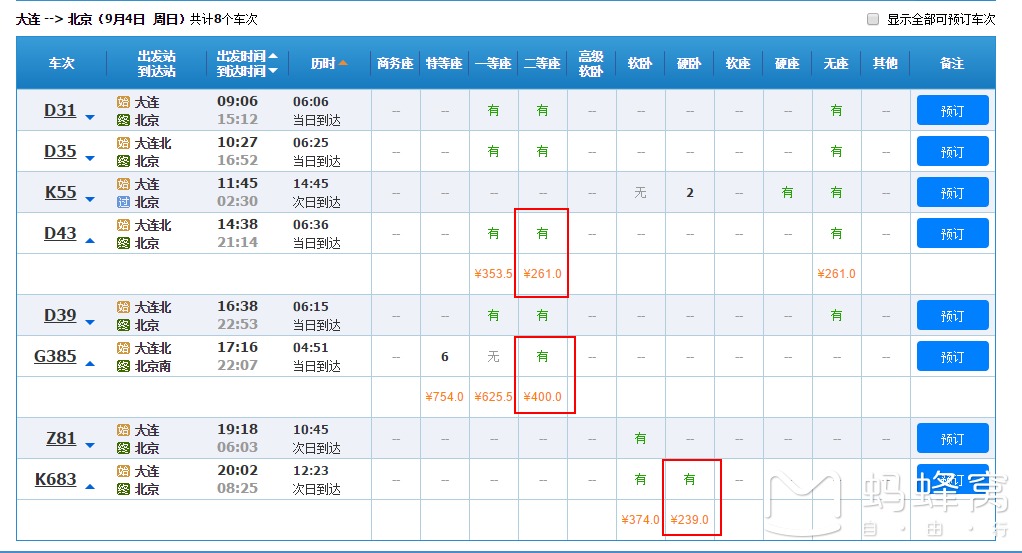
Task: Click 预订 button for train Z81
Action: click(x=952, y=439)
